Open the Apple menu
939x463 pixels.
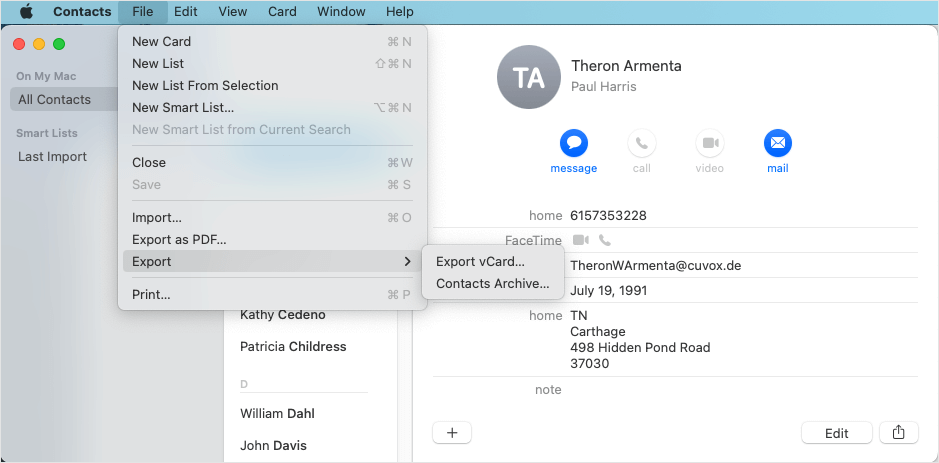(26, 11)
